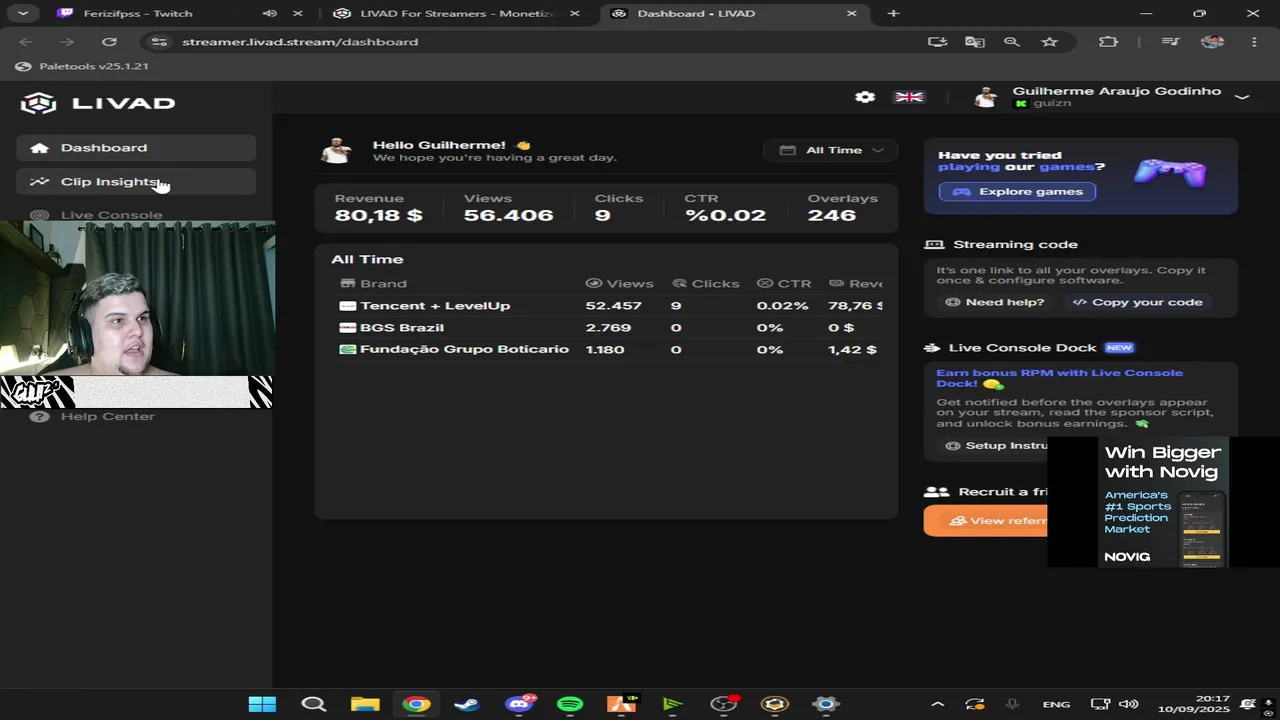Screen dimensions: 1280x720
Task: Open Clip Insights in the sidebar
Action: click(x=136, y=182)
